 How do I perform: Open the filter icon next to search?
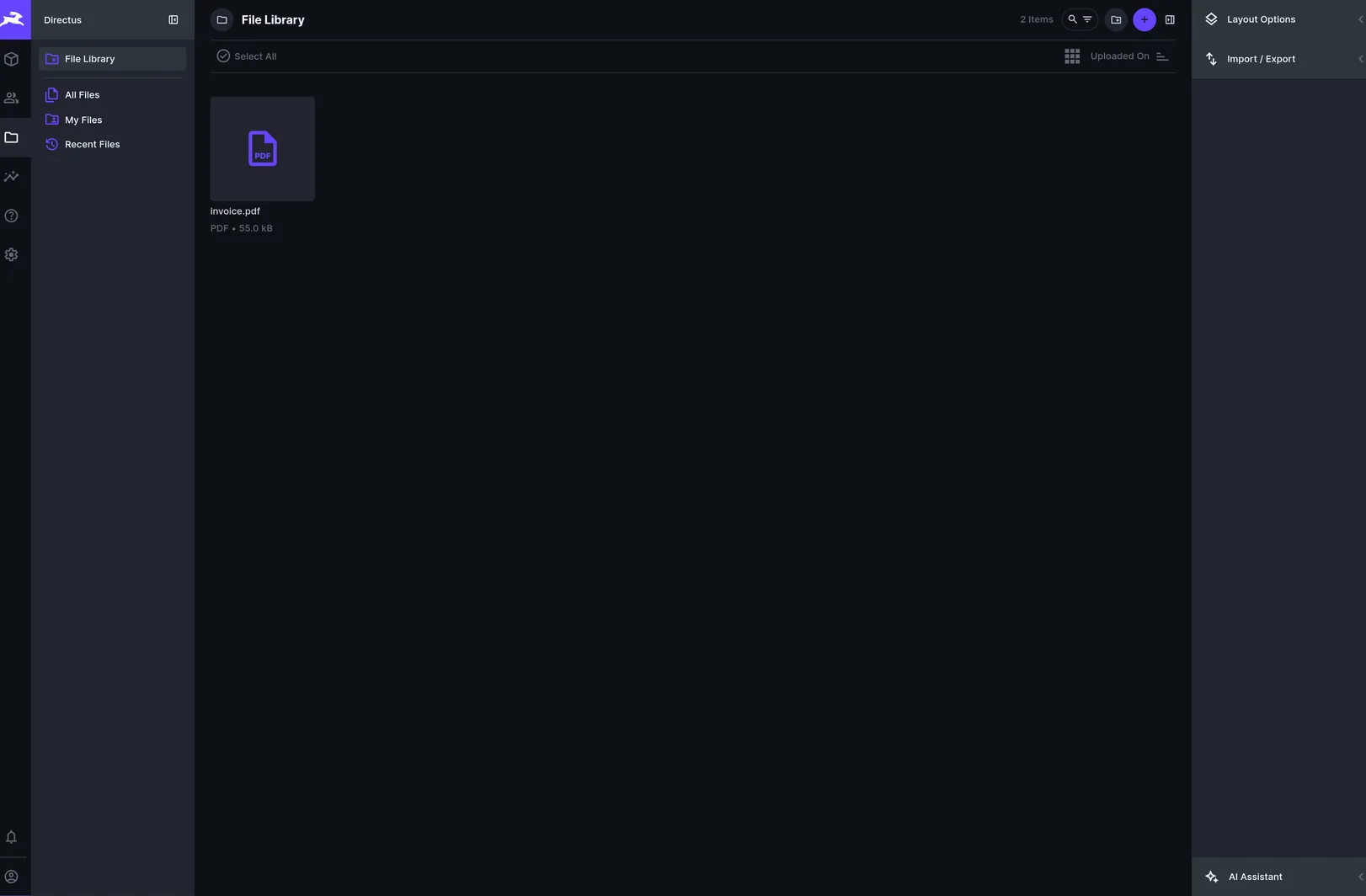tap(1087, 19)
